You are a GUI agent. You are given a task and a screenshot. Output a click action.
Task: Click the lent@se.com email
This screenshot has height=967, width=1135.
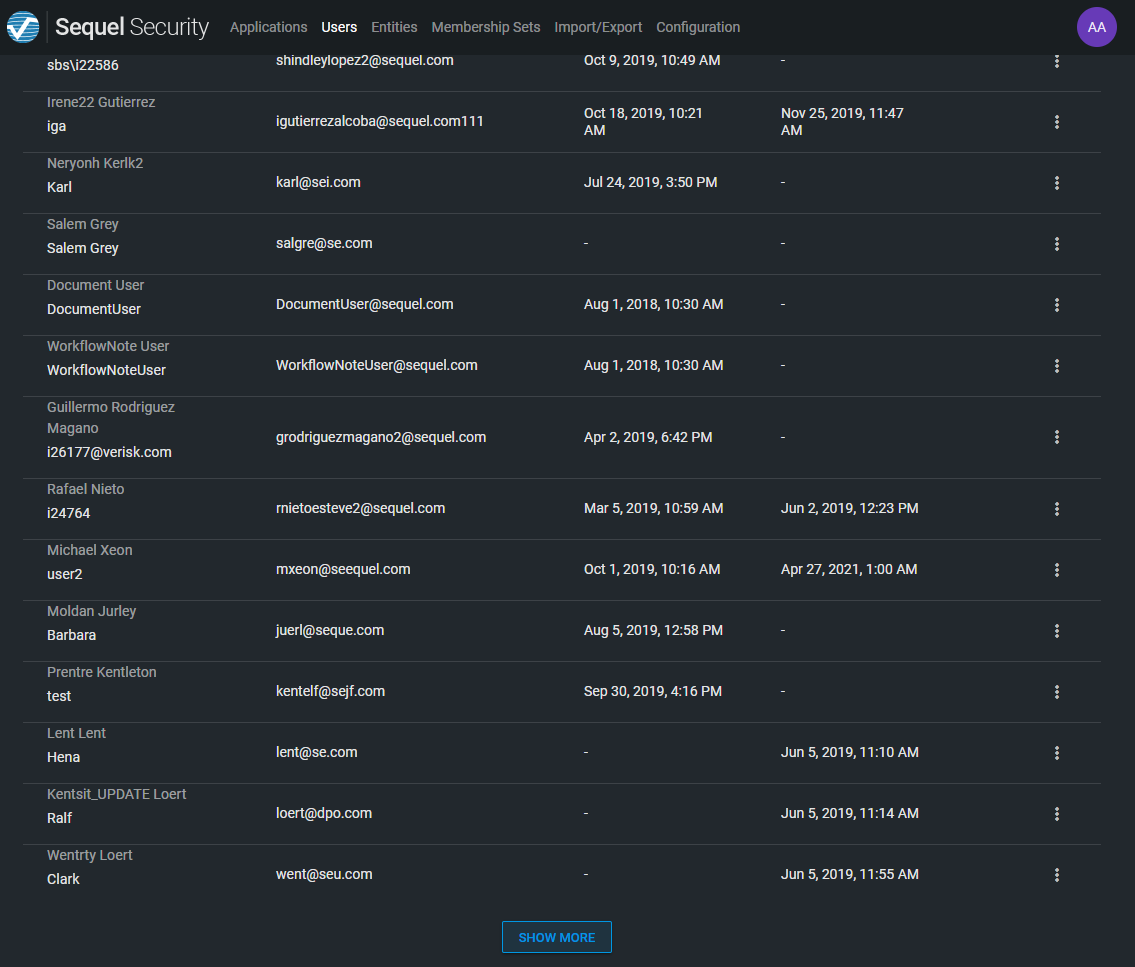click(316, 752)
